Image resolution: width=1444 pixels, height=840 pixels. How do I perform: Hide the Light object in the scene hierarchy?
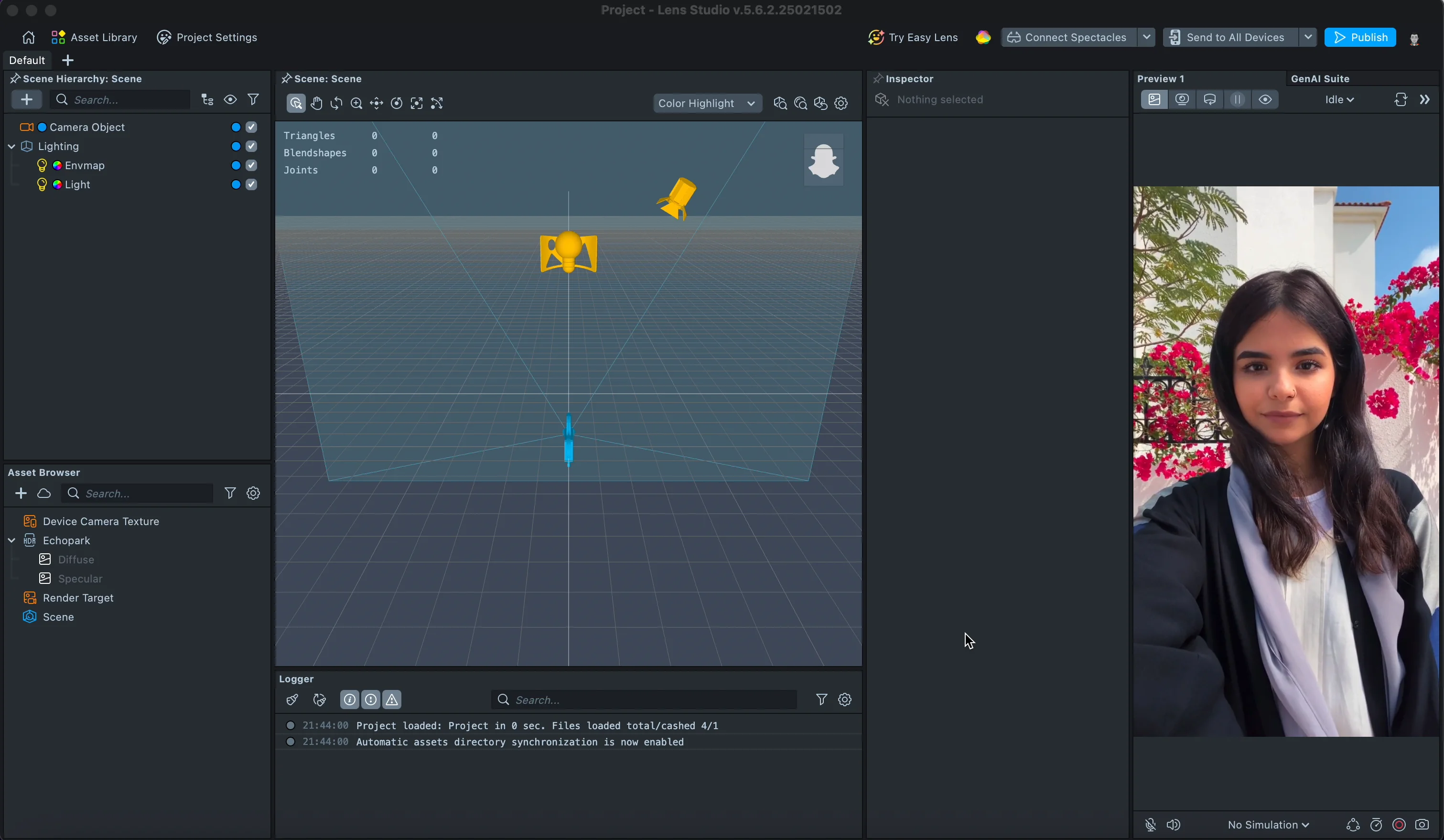[235, 184]
